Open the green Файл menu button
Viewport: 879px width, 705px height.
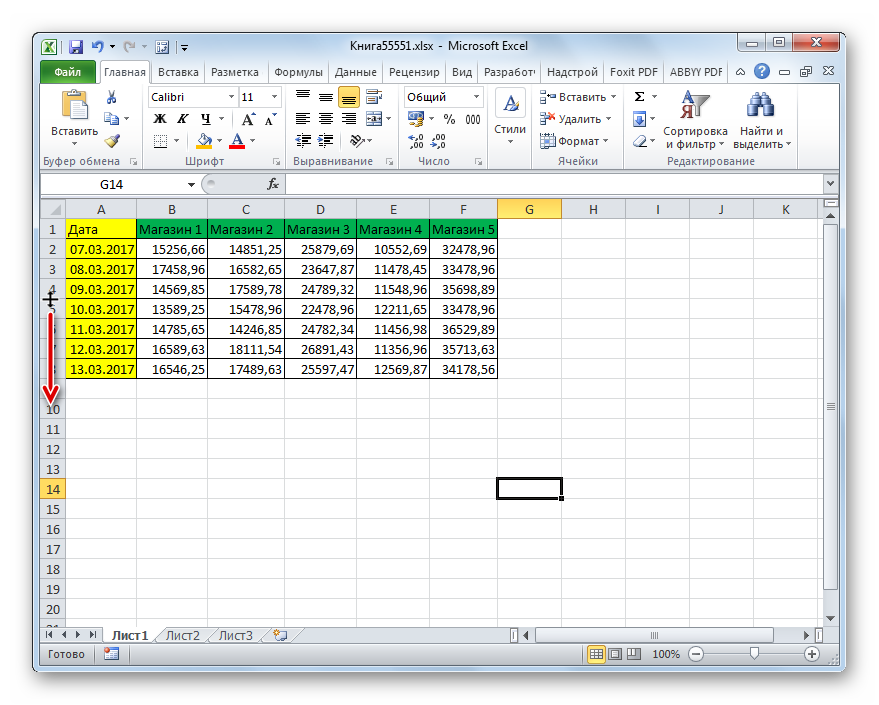(x=68, y=72)
